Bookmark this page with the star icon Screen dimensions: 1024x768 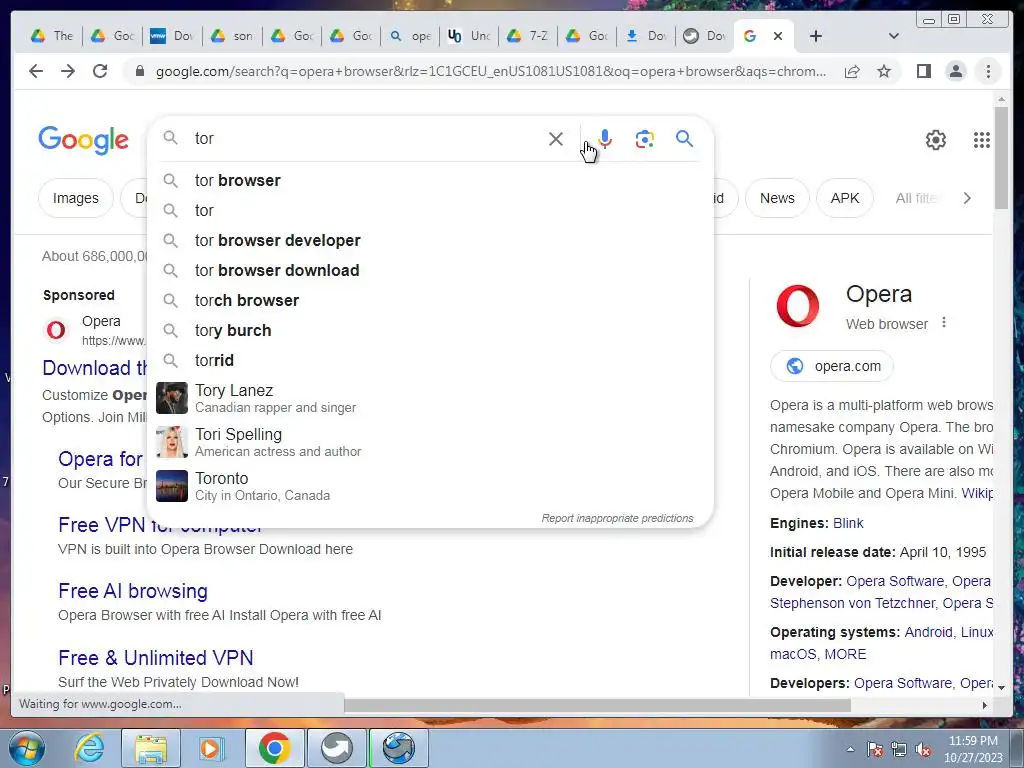pyautogui.click(x=884, y=71)
